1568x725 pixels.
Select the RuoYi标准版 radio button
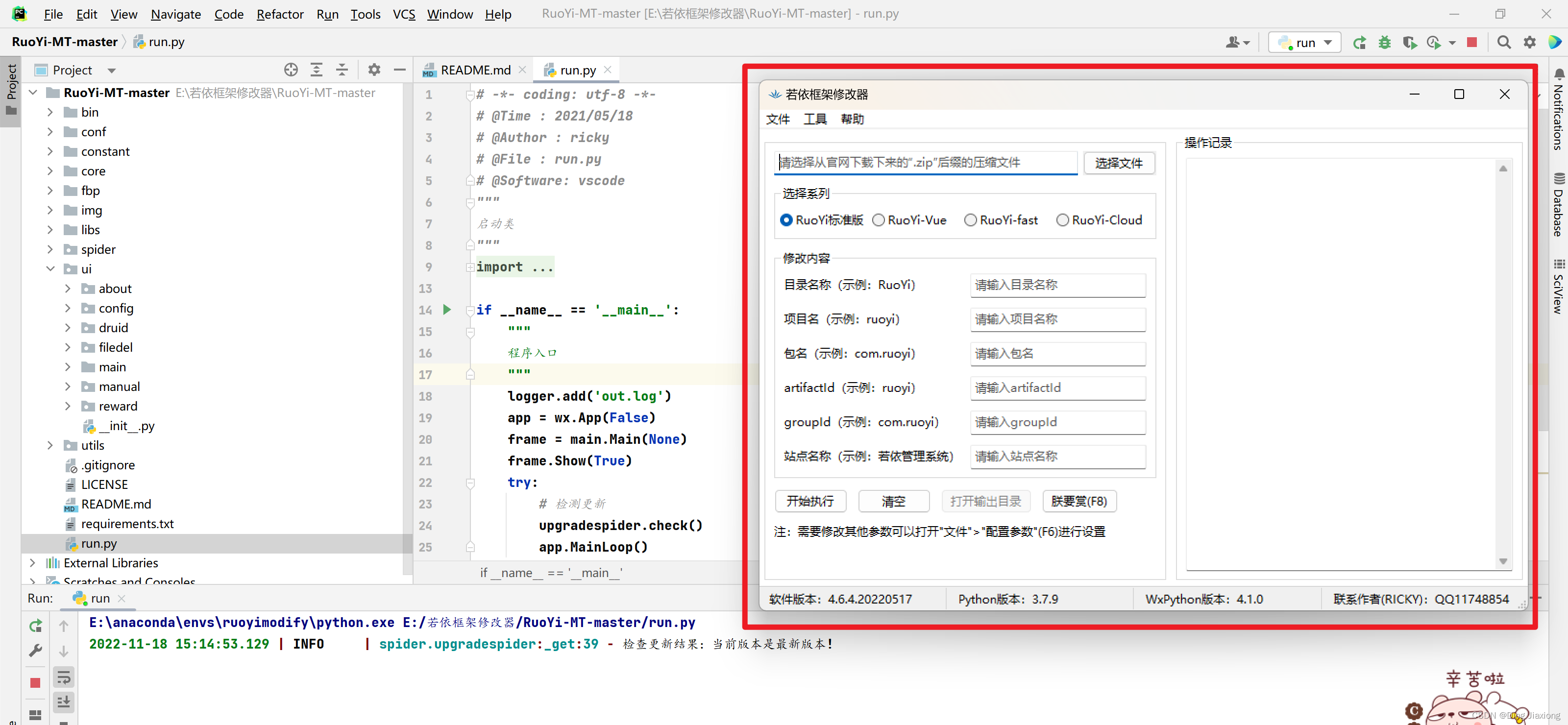pos(786,220)
